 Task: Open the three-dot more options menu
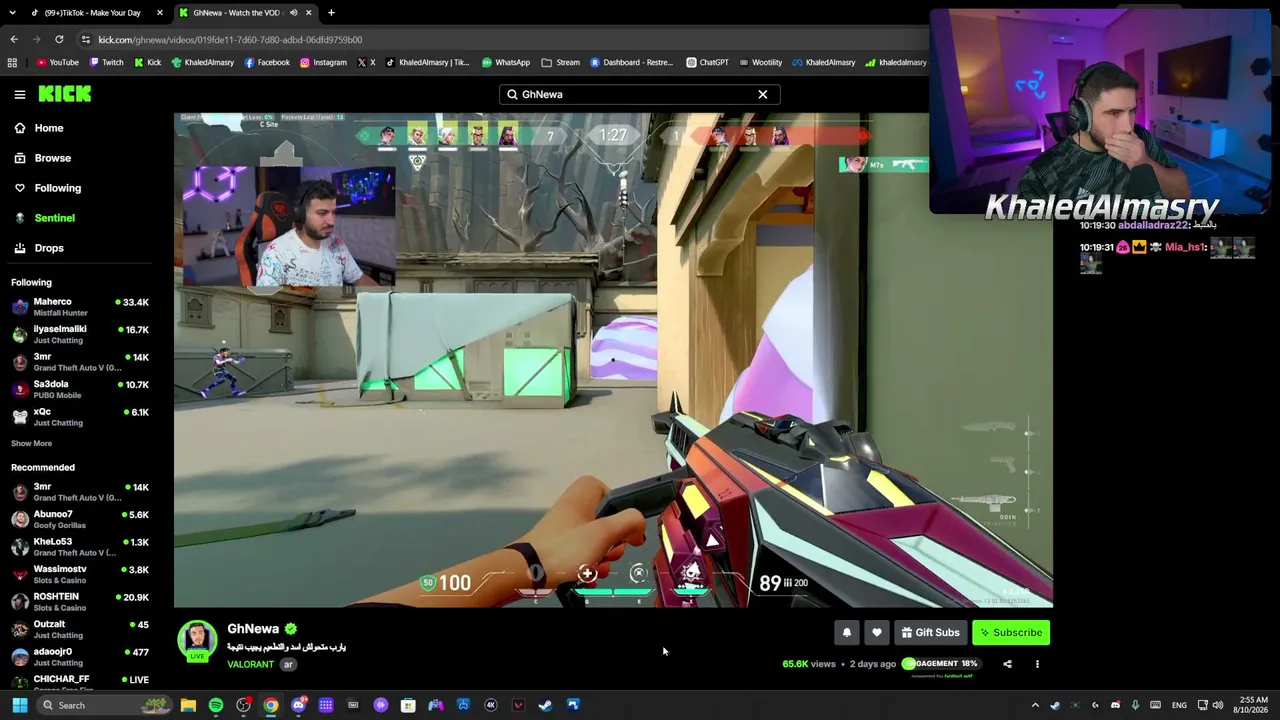(1037, 664)
